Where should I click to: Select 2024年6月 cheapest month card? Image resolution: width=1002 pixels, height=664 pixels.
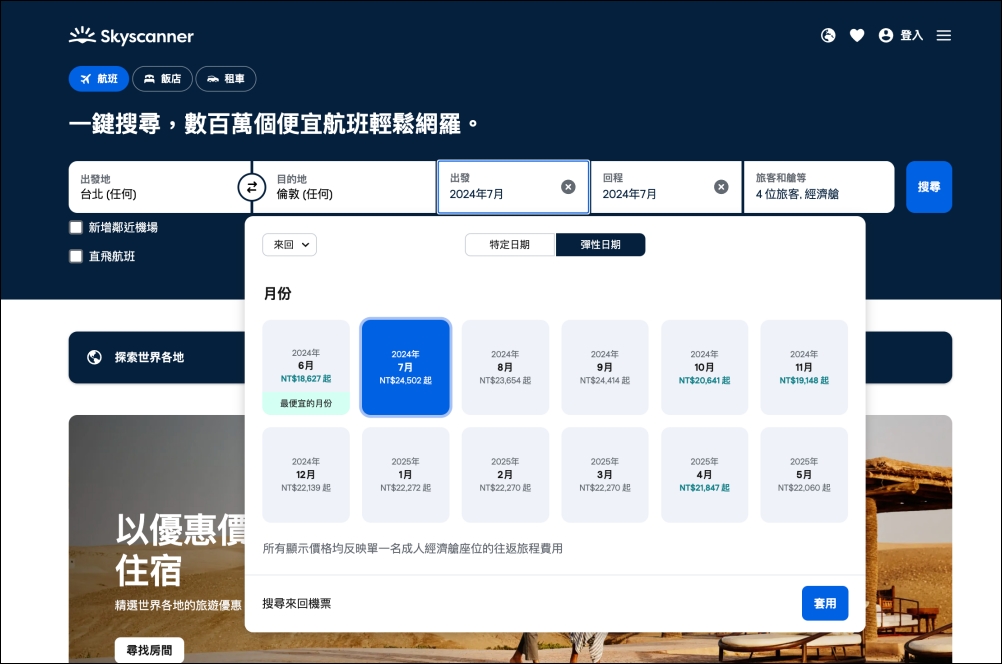(306, 367)
